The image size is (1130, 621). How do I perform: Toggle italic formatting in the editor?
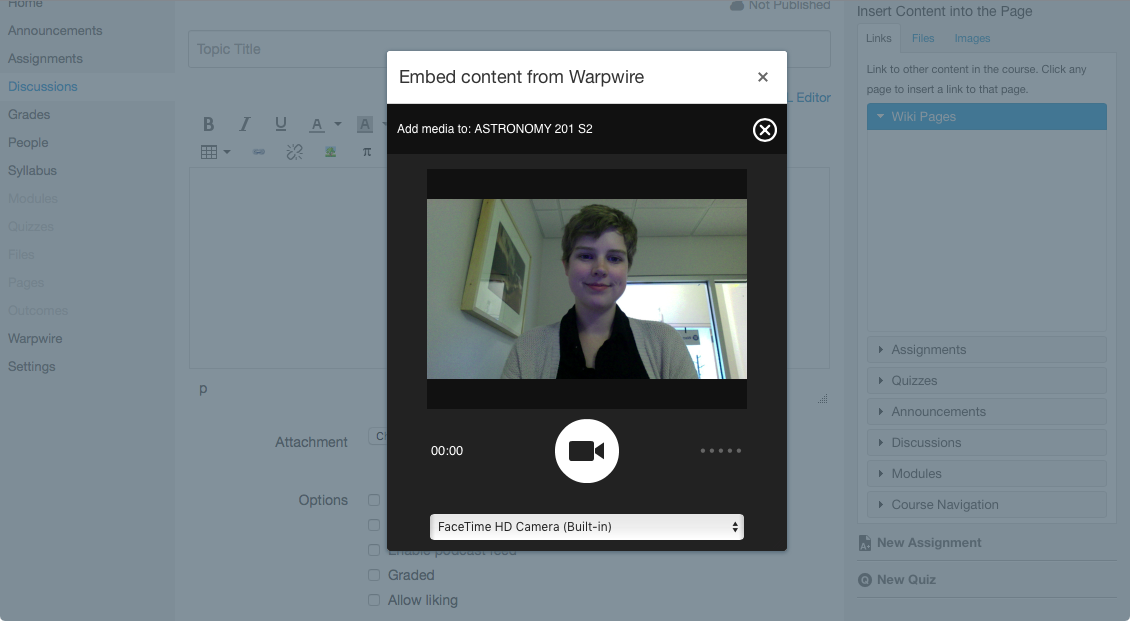(244, 124)
